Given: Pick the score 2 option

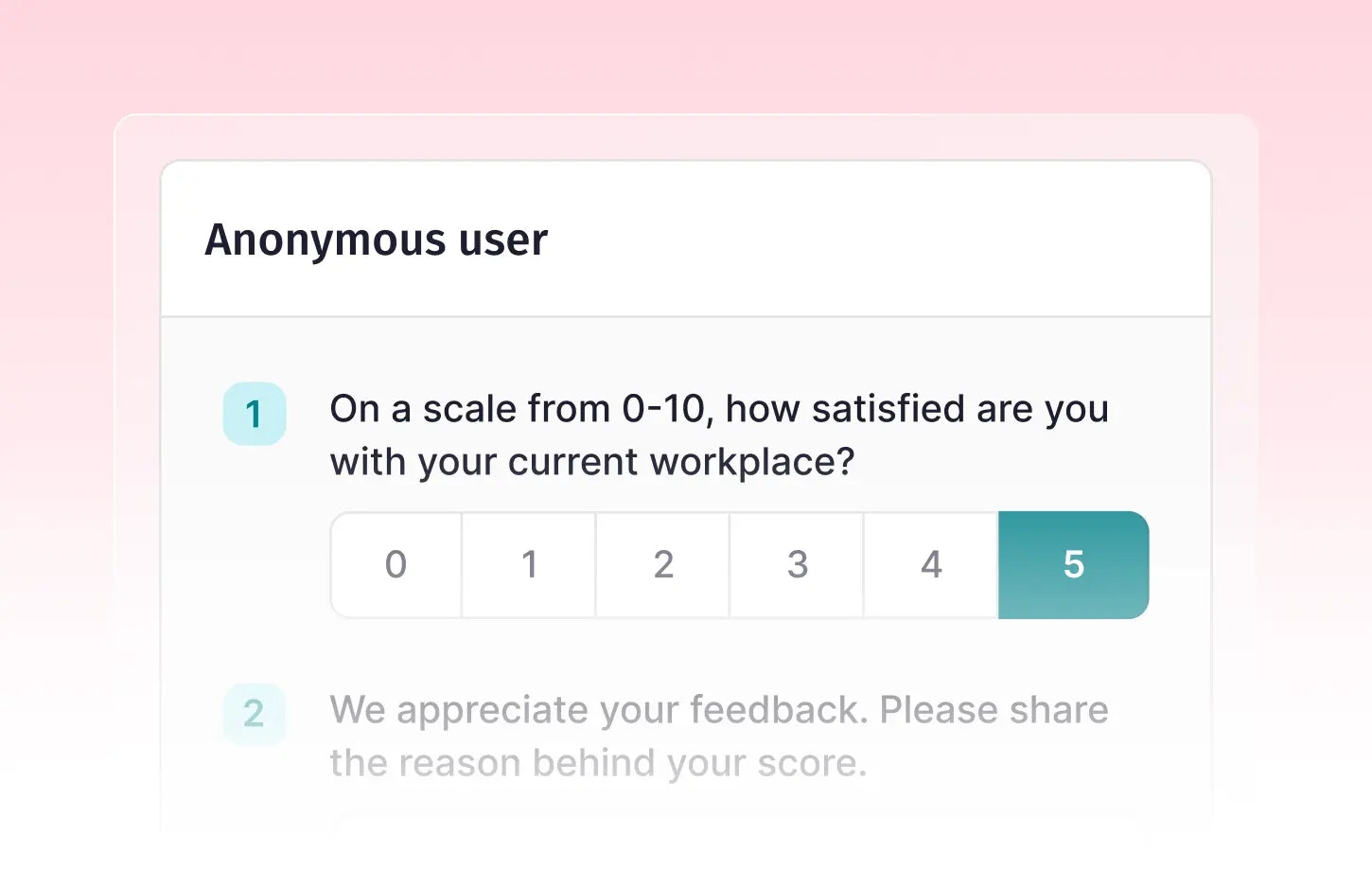Looking at the screenshot, I should pos(663,565).
